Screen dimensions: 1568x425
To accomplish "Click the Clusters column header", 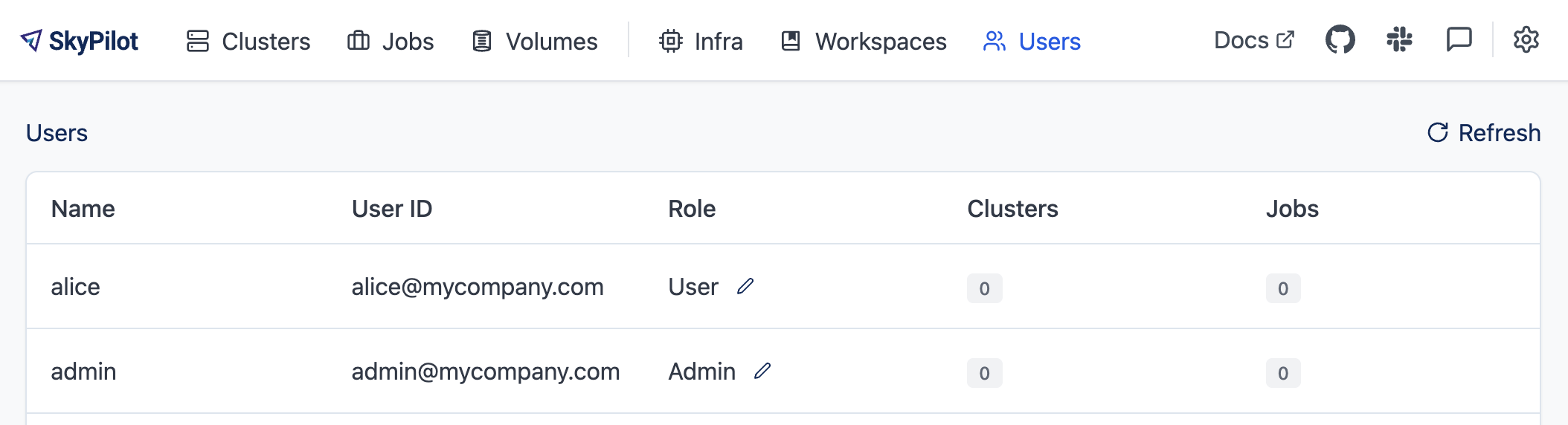I will [1012, 209].
